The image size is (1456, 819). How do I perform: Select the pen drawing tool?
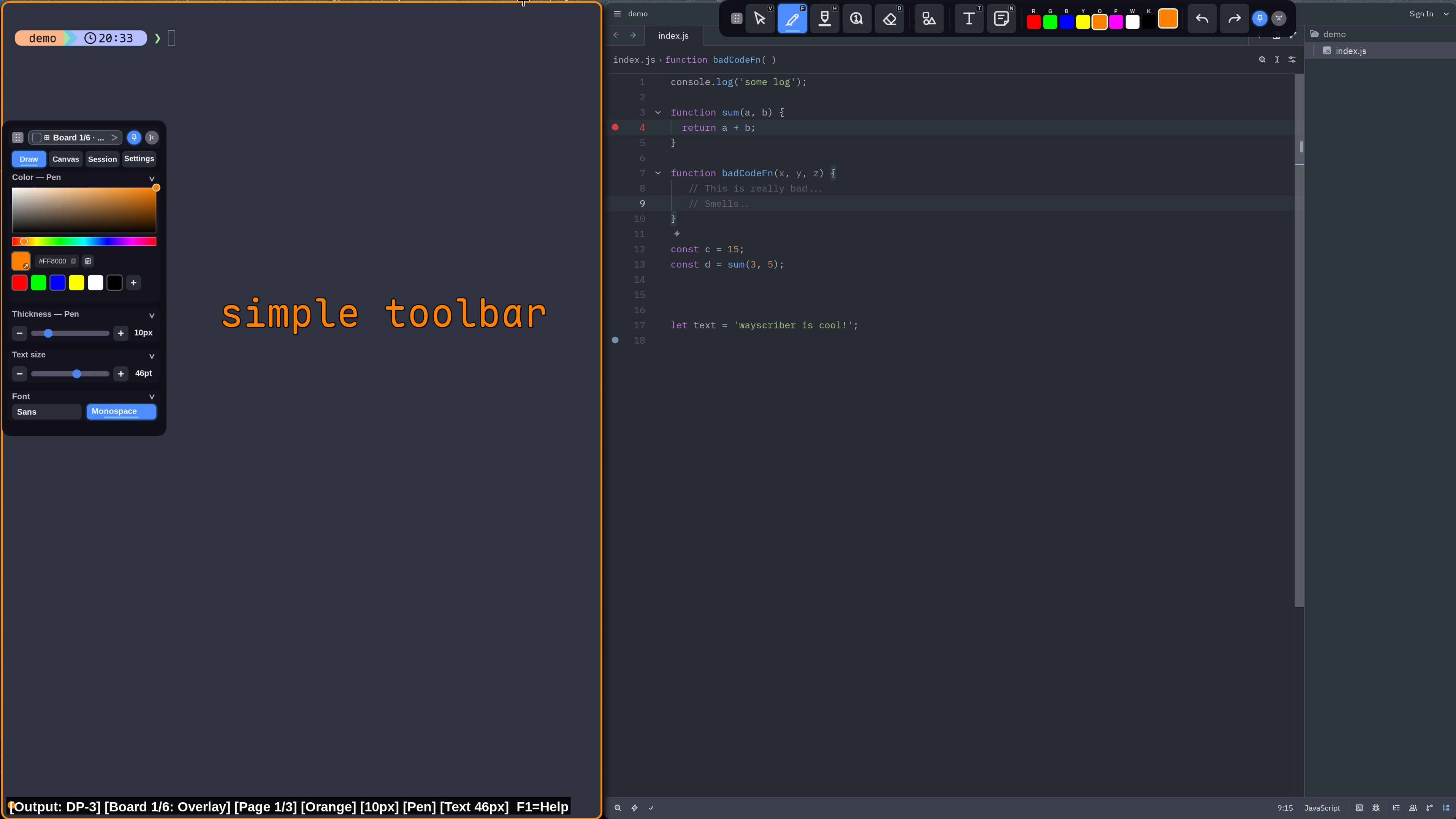pos(792,19)
